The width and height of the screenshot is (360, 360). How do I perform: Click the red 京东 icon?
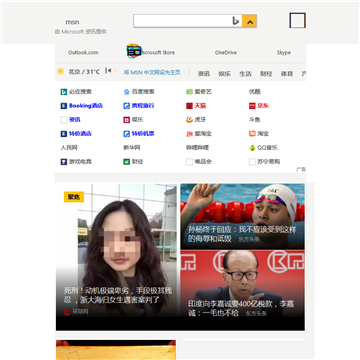point(252,106)
